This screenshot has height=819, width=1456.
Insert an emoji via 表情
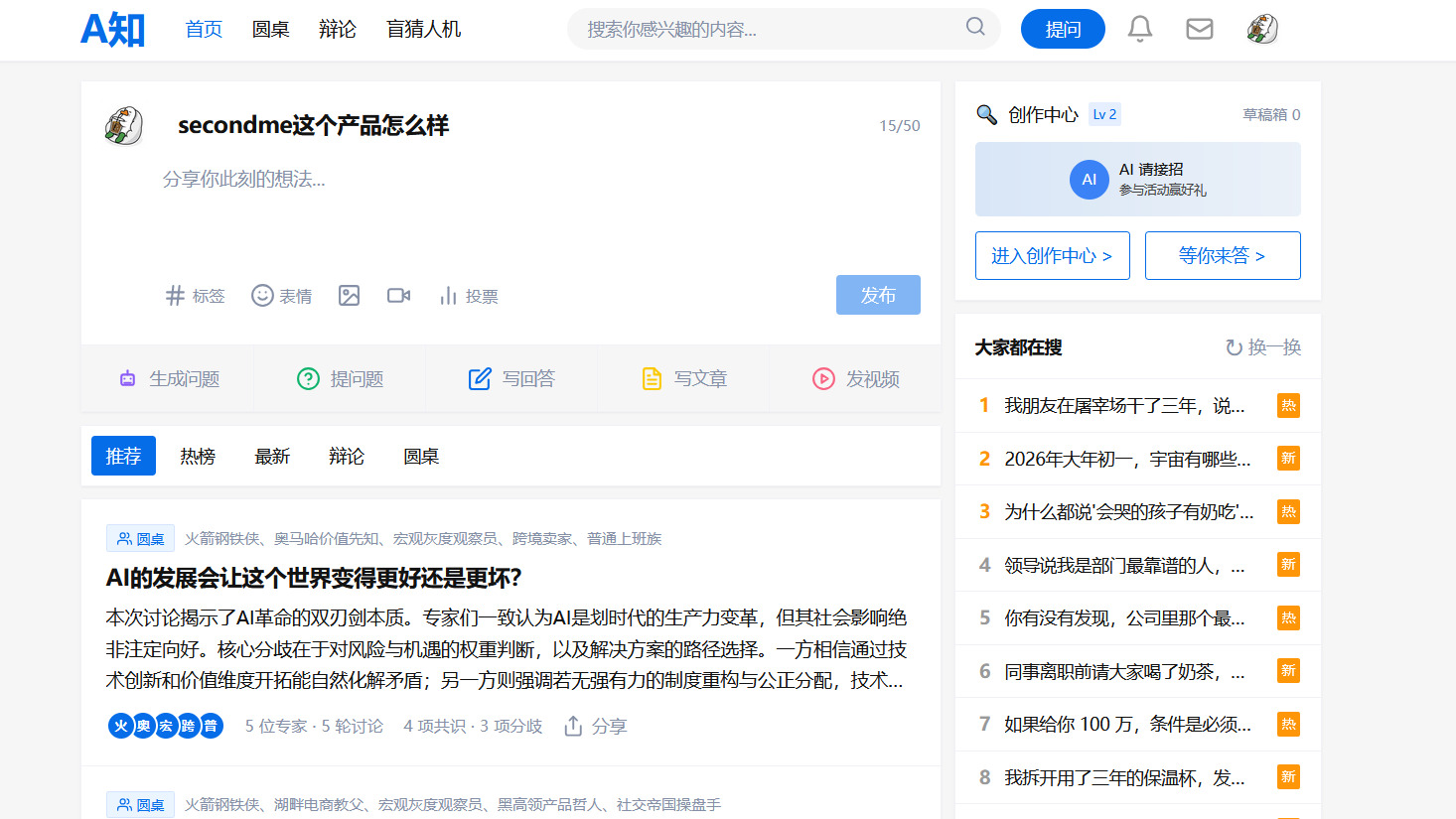282,296
